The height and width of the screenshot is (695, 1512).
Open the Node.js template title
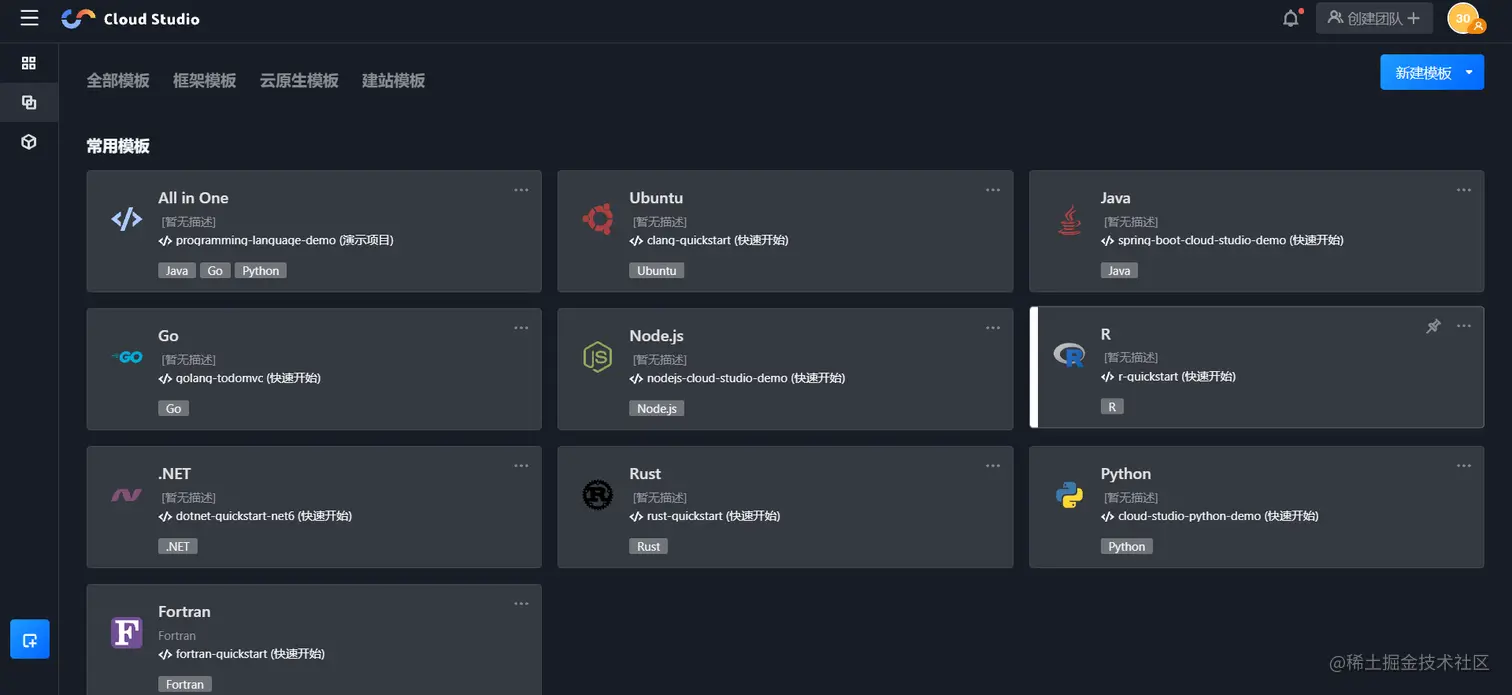(656, 336)
